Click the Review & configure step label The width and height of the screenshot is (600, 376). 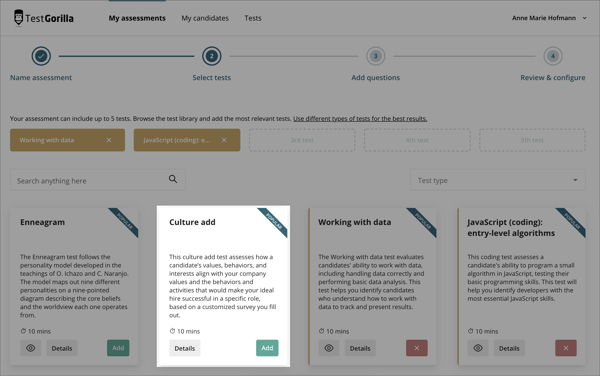click(553, 78)
